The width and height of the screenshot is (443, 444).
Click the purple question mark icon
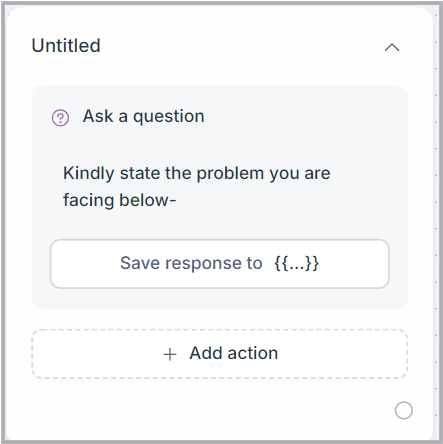pos(60,118)
